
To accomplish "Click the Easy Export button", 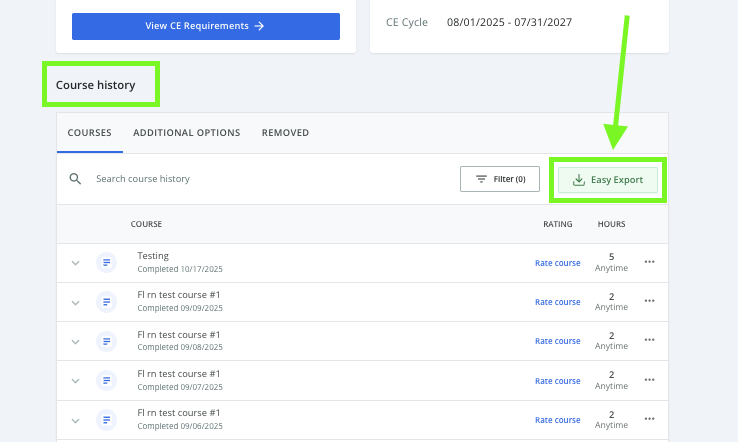I will [608, 180].
